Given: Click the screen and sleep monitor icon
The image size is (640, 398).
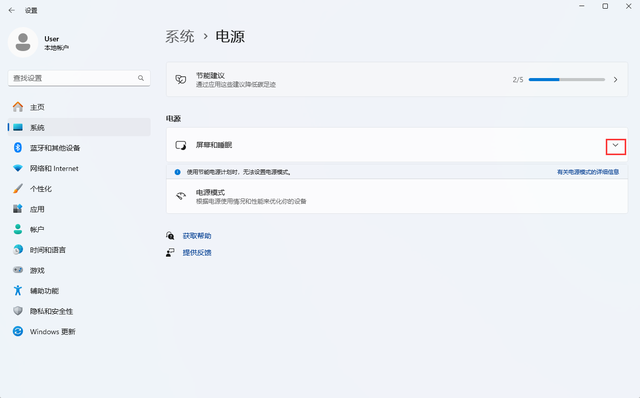Looking at the screenshot, I should [181, 145].
